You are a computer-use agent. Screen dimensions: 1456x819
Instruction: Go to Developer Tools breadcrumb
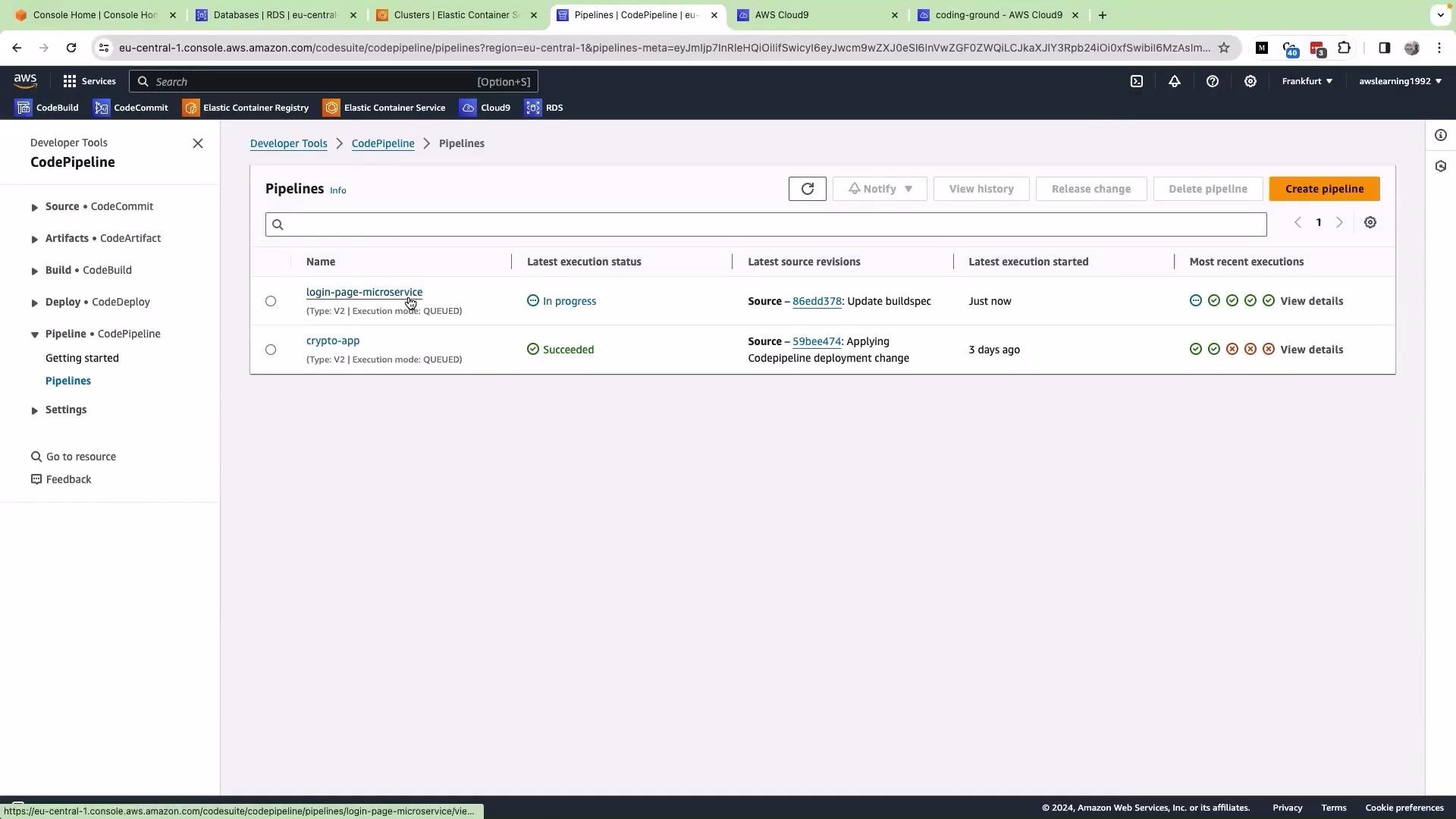(289, 144)
